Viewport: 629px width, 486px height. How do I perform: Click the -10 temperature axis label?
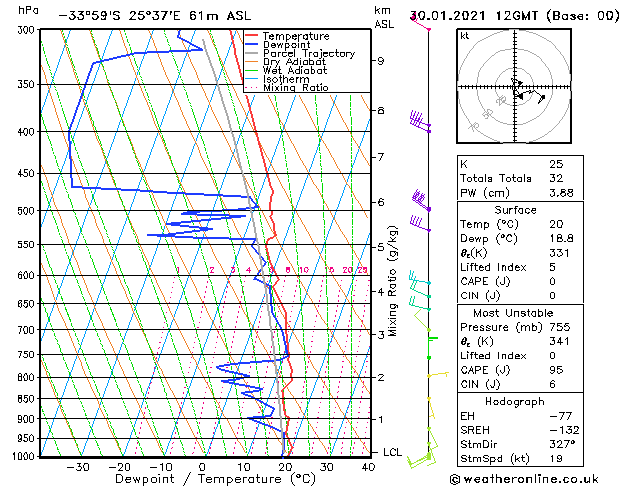(x=160, y=467)
